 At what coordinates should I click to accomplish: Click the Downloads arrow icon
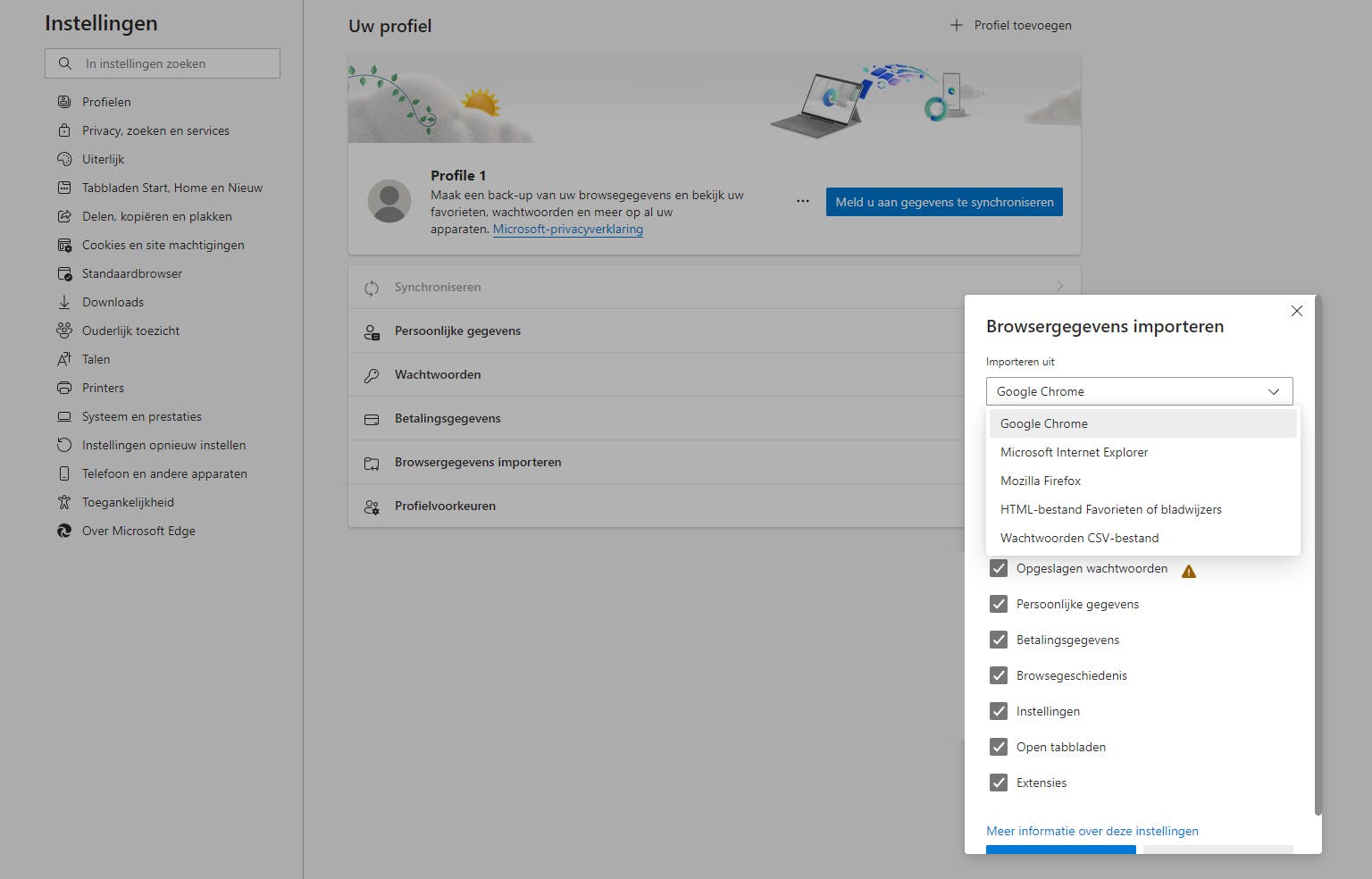point(64,302)
